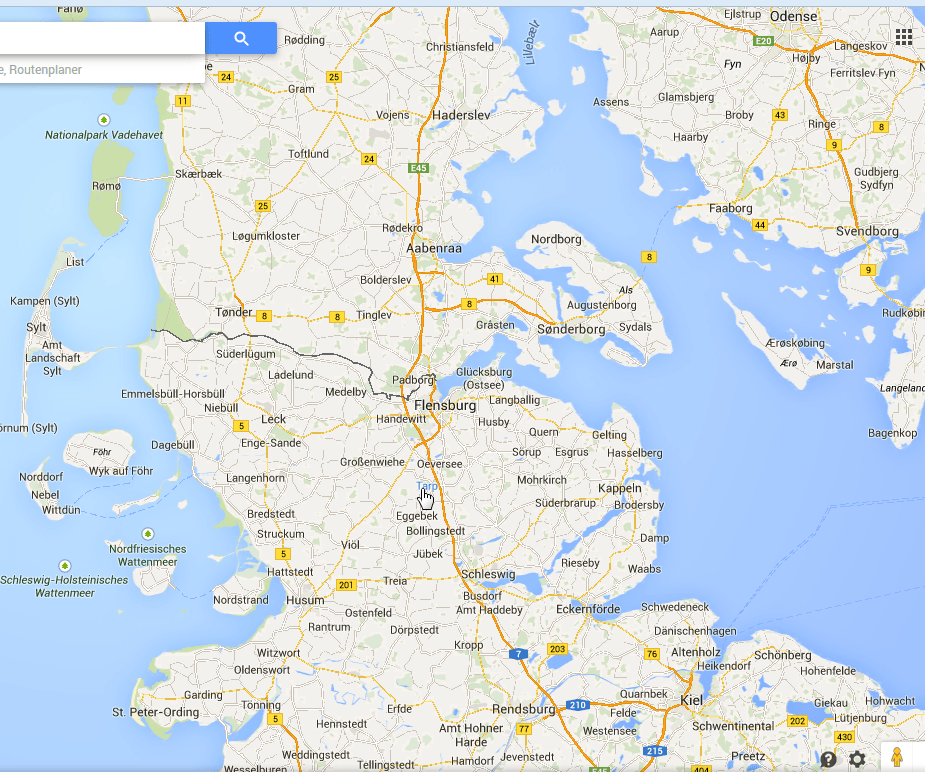Open the settings gear icon
This screenshot has width=925, height=773.
pos(857,759)
